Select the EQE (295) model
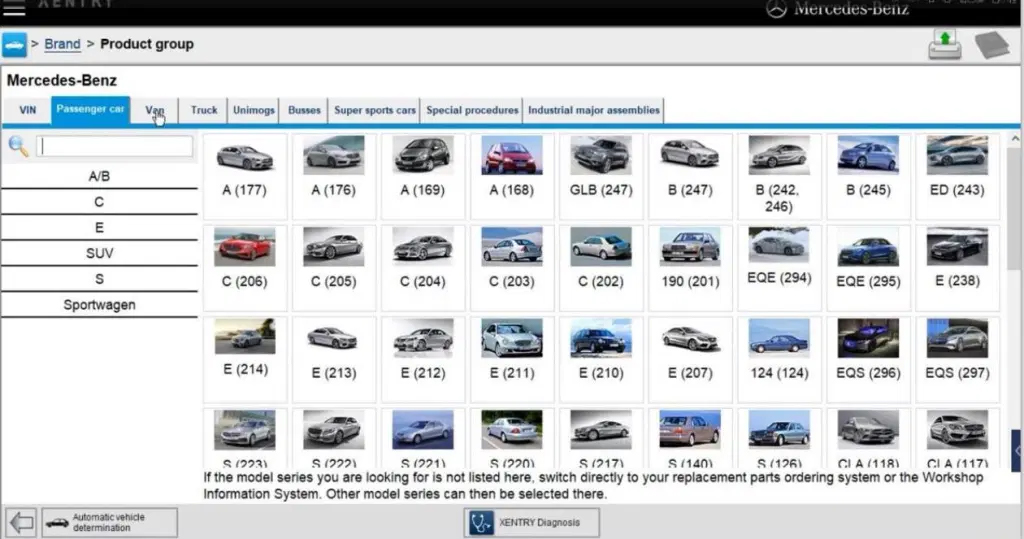The height and width of the screenshot is (539, 1024). 868,267
